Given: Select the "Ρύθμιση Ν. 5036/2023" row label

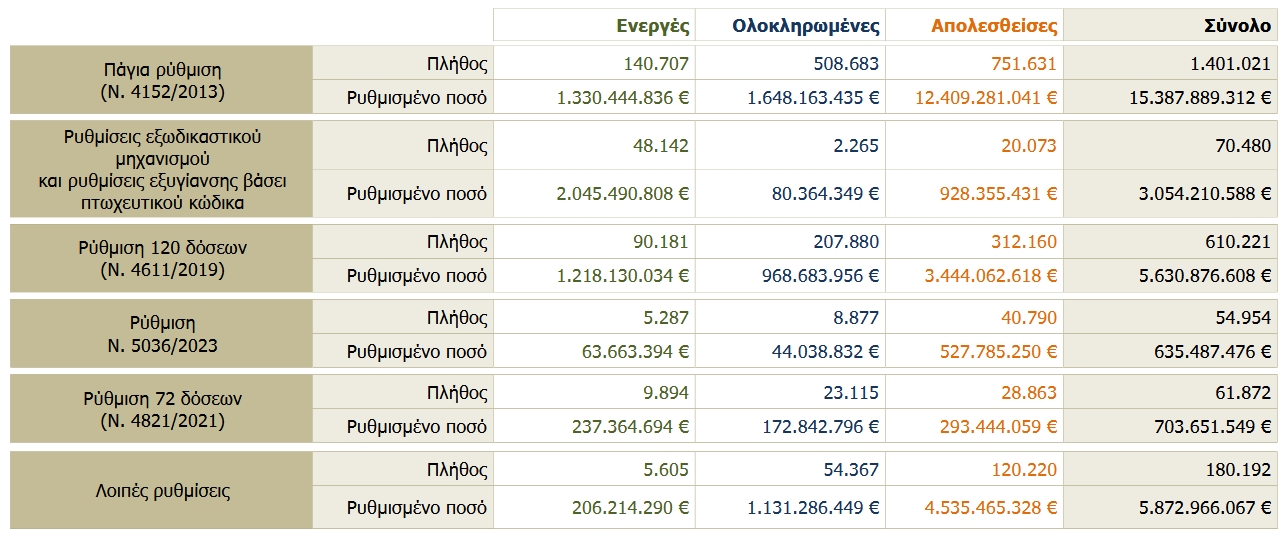Looking at the screenshot, I should [x=162, y=334].
